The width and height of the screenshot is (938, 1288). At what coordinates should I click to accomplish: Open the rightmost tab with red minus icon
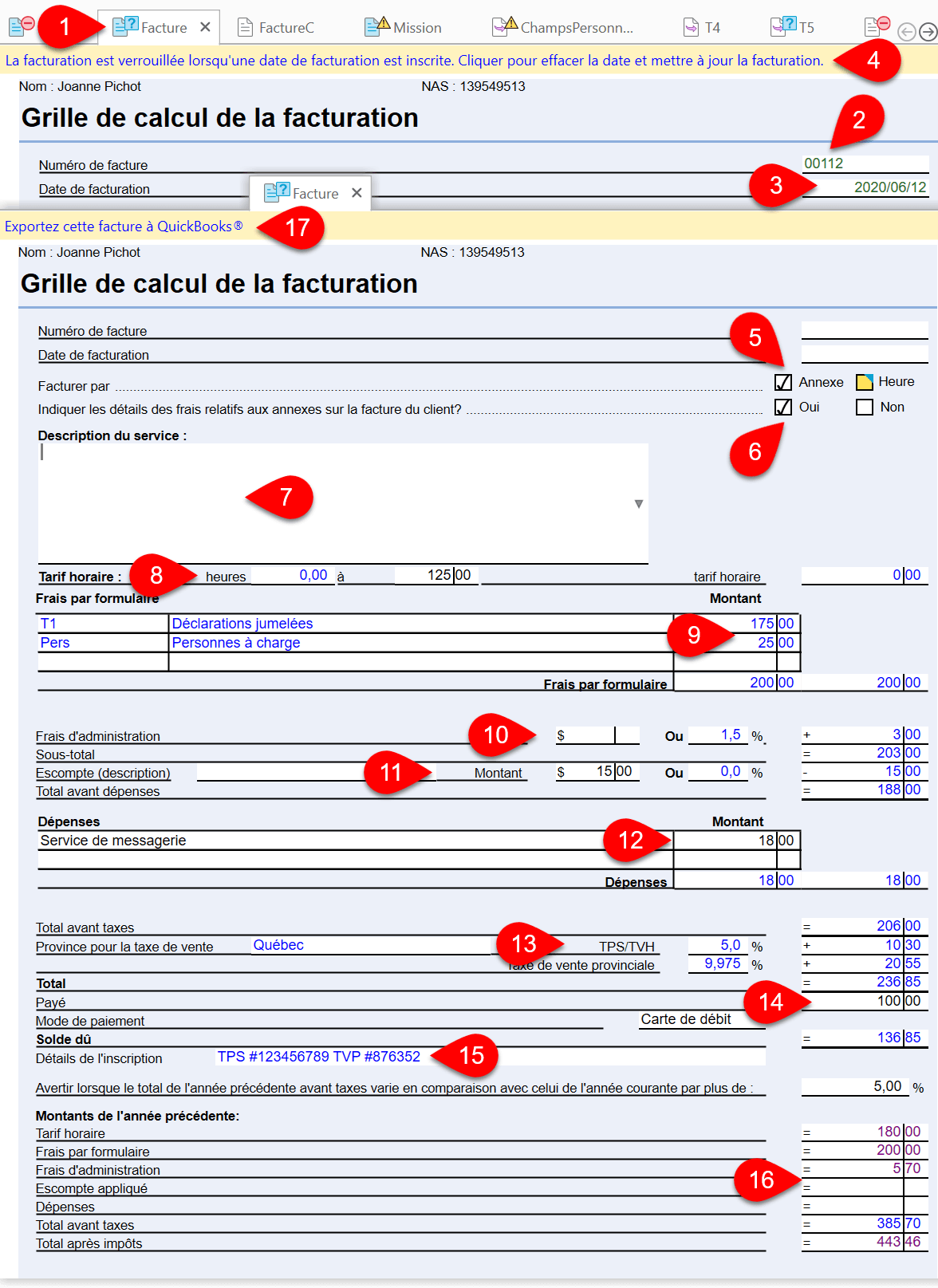(x=877, y=26)
